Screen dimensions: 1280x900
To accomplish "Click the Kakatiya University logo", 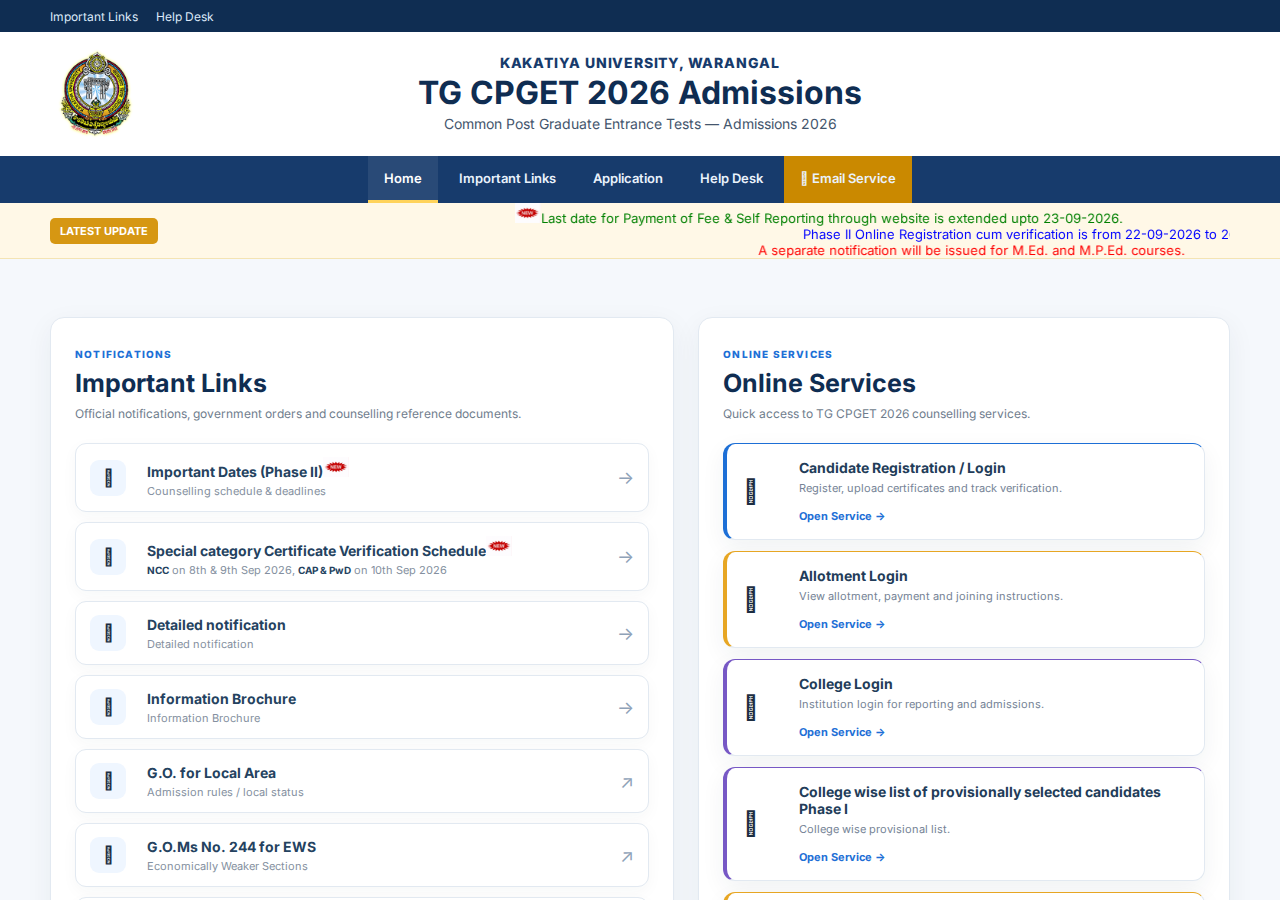I will pyautogui.click(x=95, y=93).
